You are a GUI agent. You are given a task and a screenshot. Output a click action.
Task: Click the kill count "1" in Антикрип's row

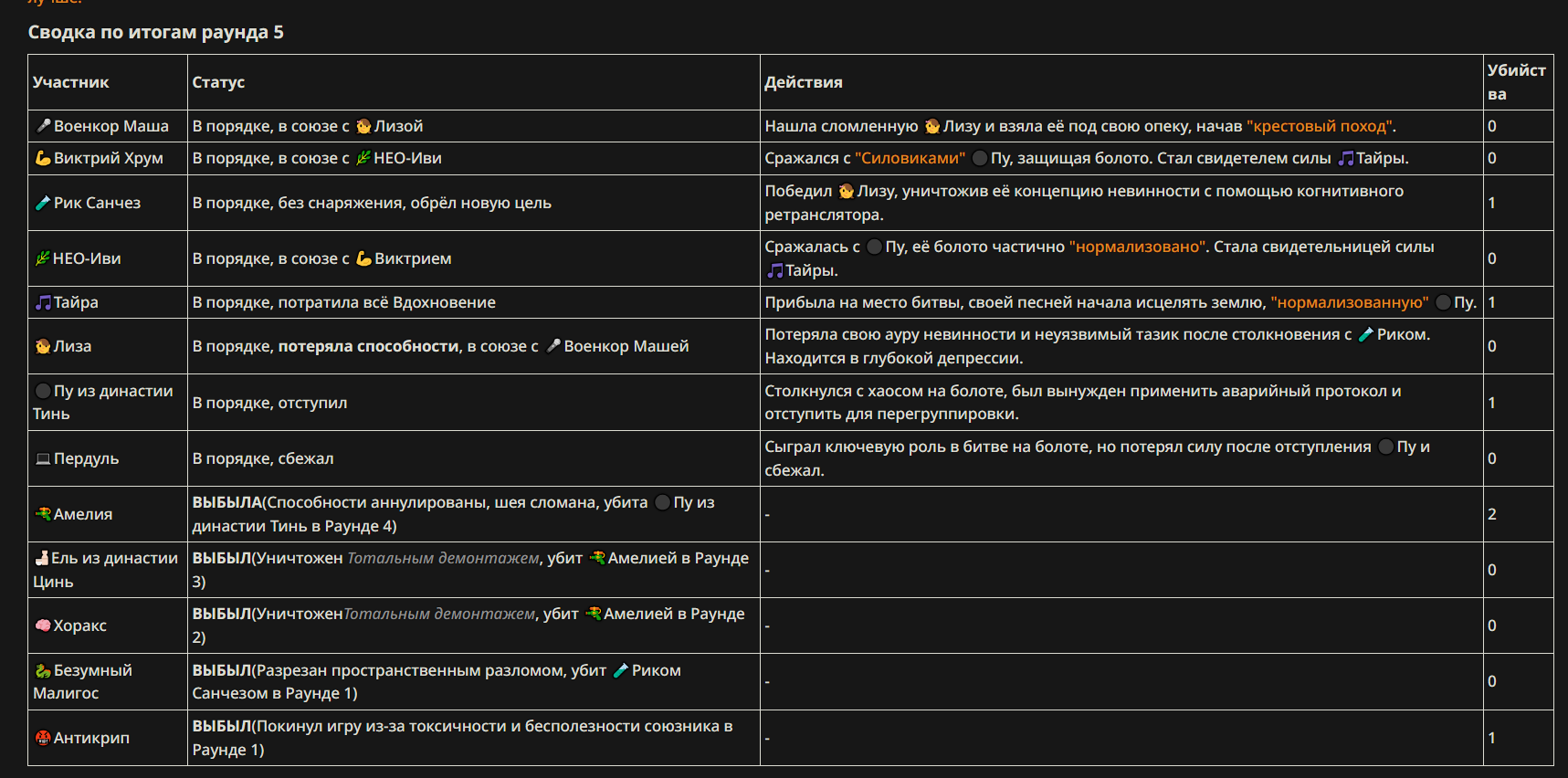coord(1492,738)
